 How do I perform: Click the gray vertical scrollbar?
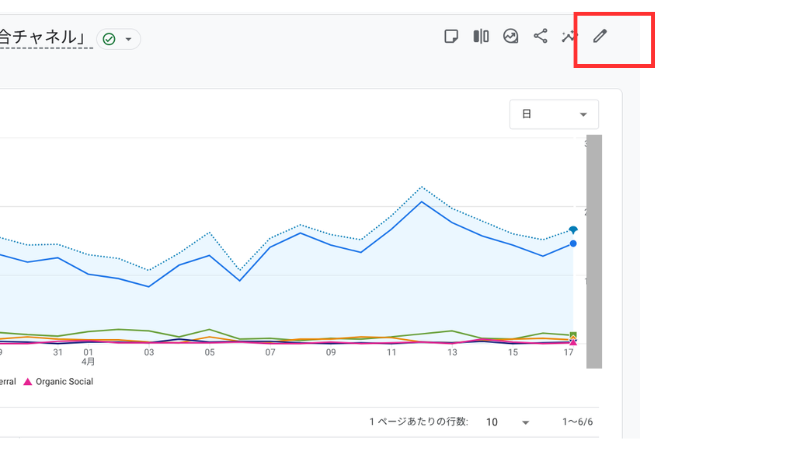(x=594, y=250)
